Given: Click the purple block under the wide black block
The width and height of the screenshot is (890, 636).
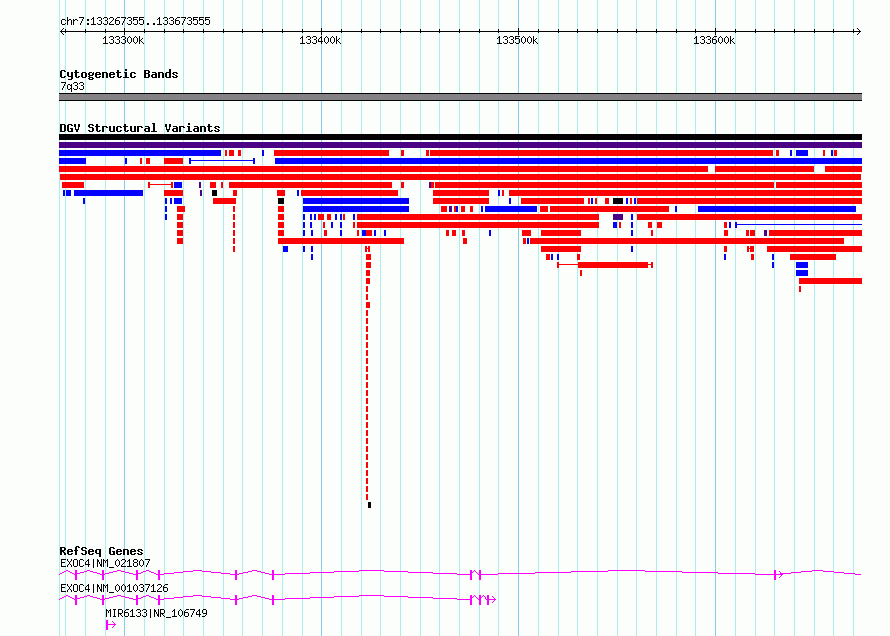Looking at the screenshot, I should [x=618, y=217].
